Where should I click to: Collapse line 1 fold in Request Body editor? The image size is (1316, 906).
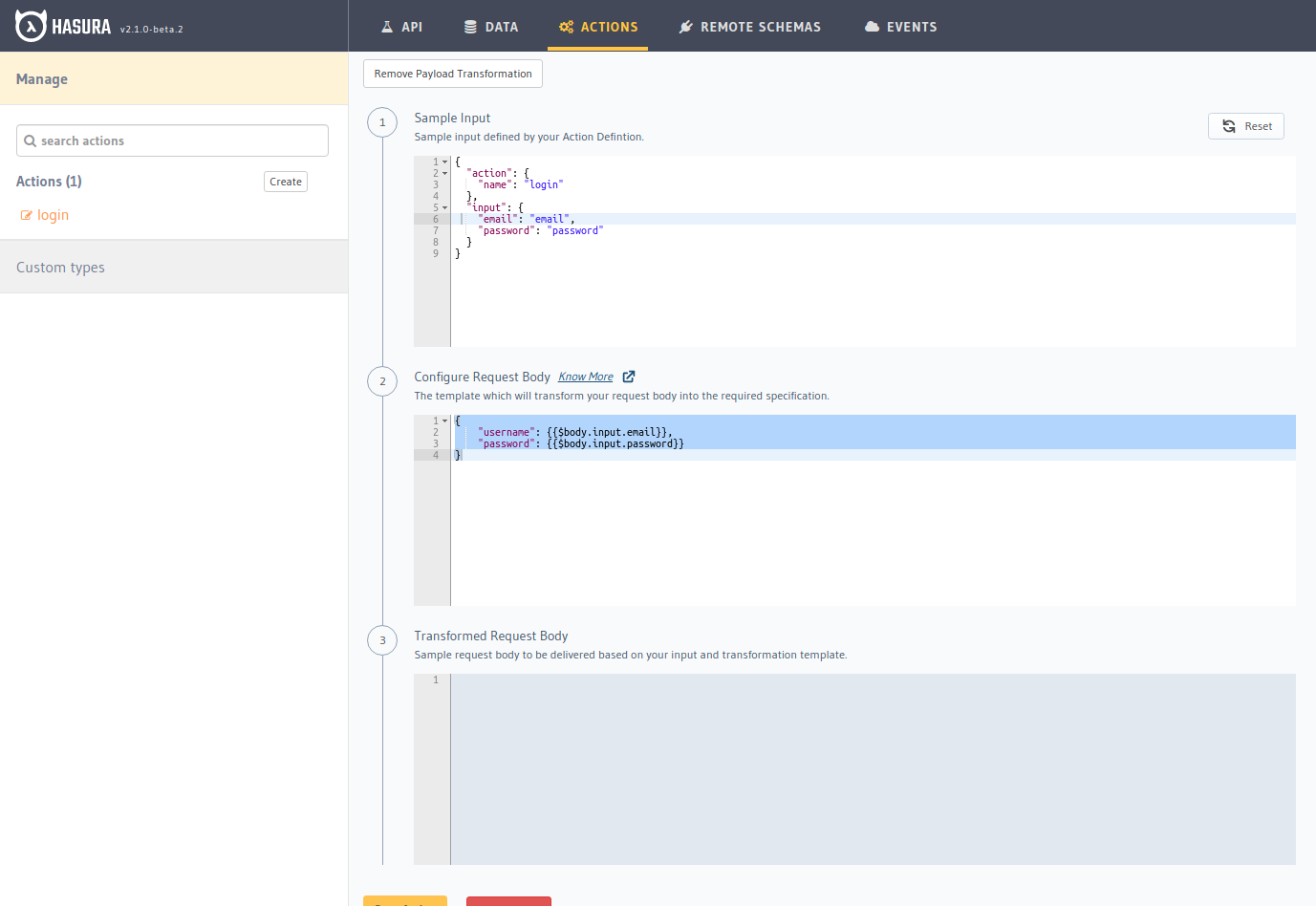(x=444, y=421)
